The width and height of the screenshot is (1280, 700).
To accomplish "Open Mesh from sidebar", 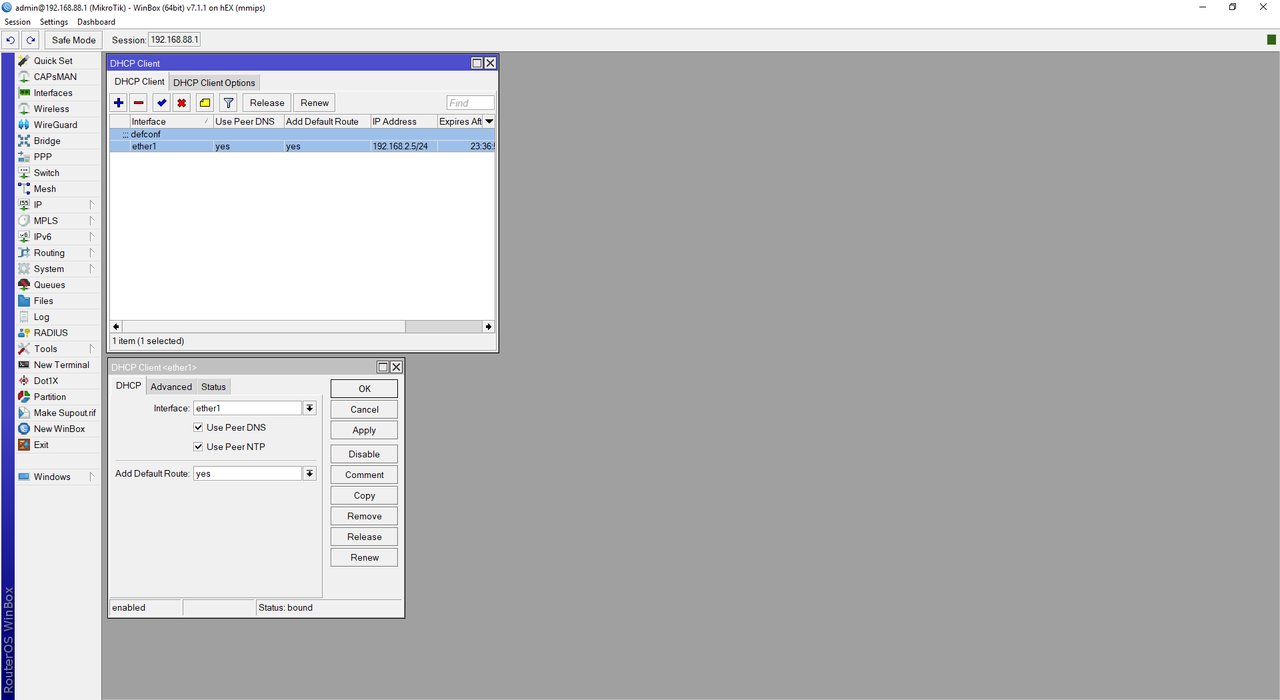I will coord(45,189).
